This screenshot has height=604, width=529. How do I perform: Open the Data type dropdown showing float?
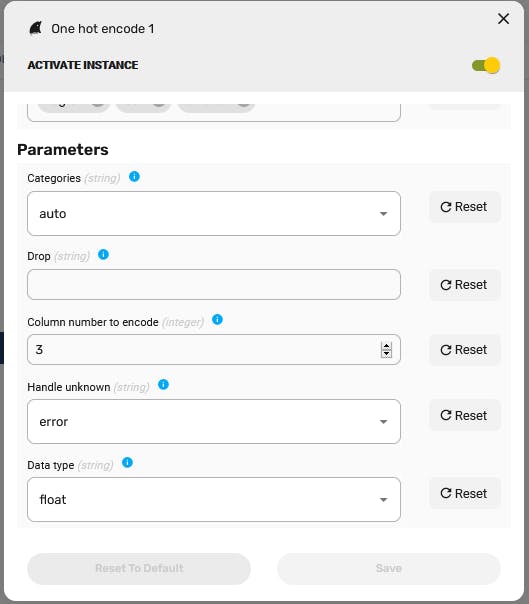coord(214,499)
